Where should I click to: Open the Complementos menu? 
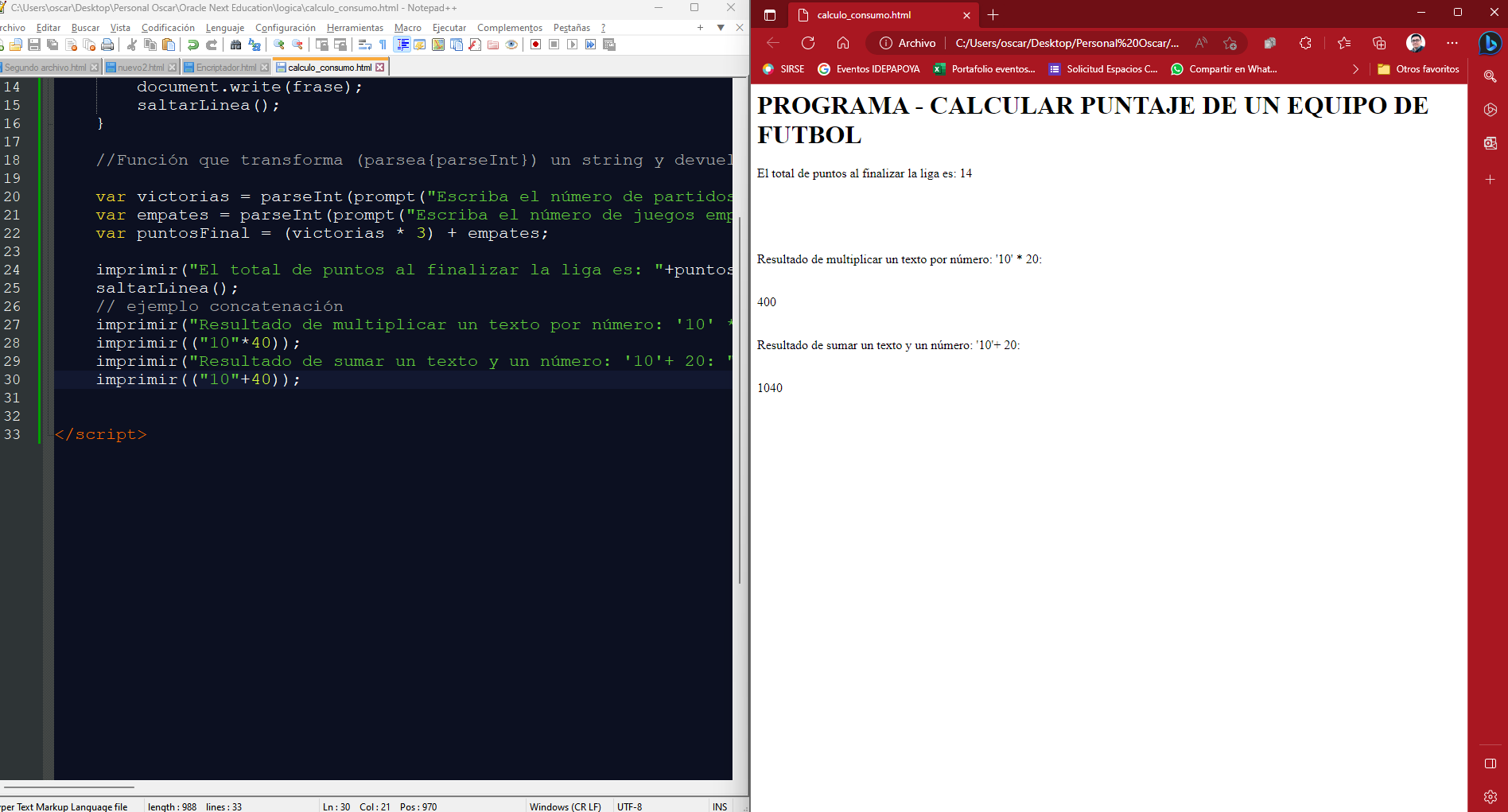[x=510, y=28]
